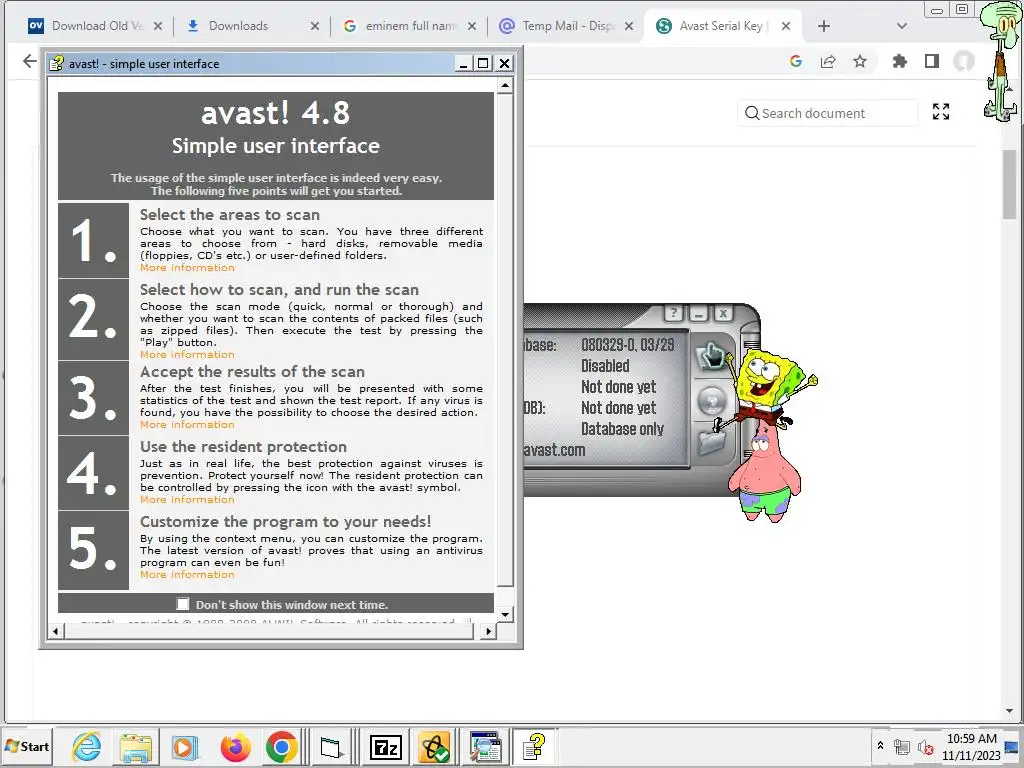Click the removable media disc icon in avast player
This screenshot has width=1024, height=768.
[712, 400]
